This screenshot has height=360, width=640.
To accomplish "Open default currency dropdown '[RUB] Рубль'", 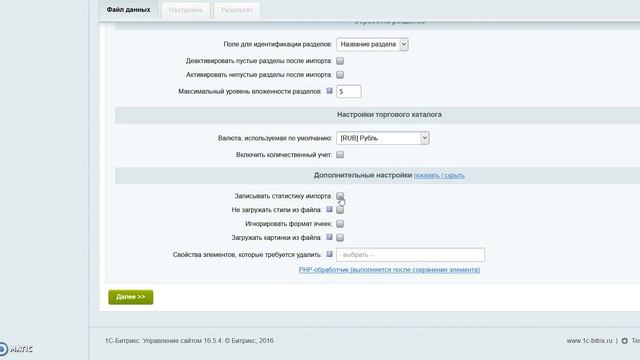I will [x=383, y=138].
